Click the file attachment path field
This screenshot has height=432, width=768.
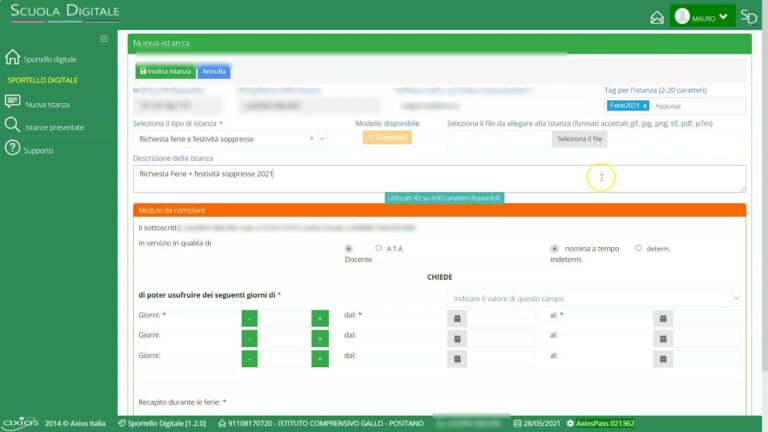point(499,139)
